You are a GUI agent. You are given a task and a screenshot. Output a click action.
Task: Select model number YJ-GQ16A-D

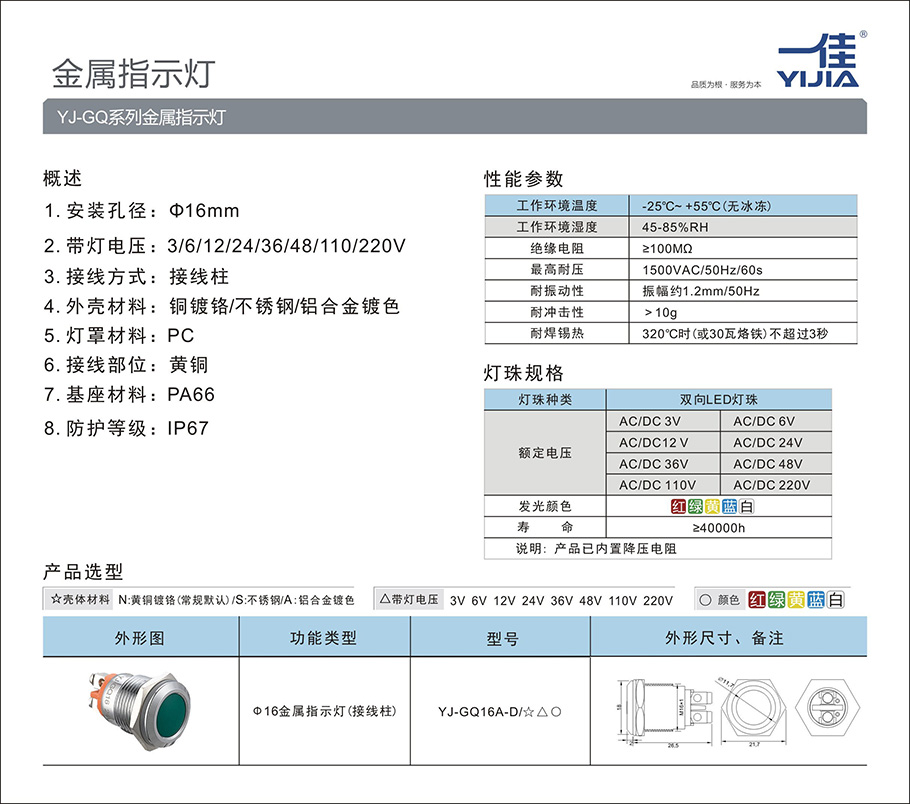(498, 712)
